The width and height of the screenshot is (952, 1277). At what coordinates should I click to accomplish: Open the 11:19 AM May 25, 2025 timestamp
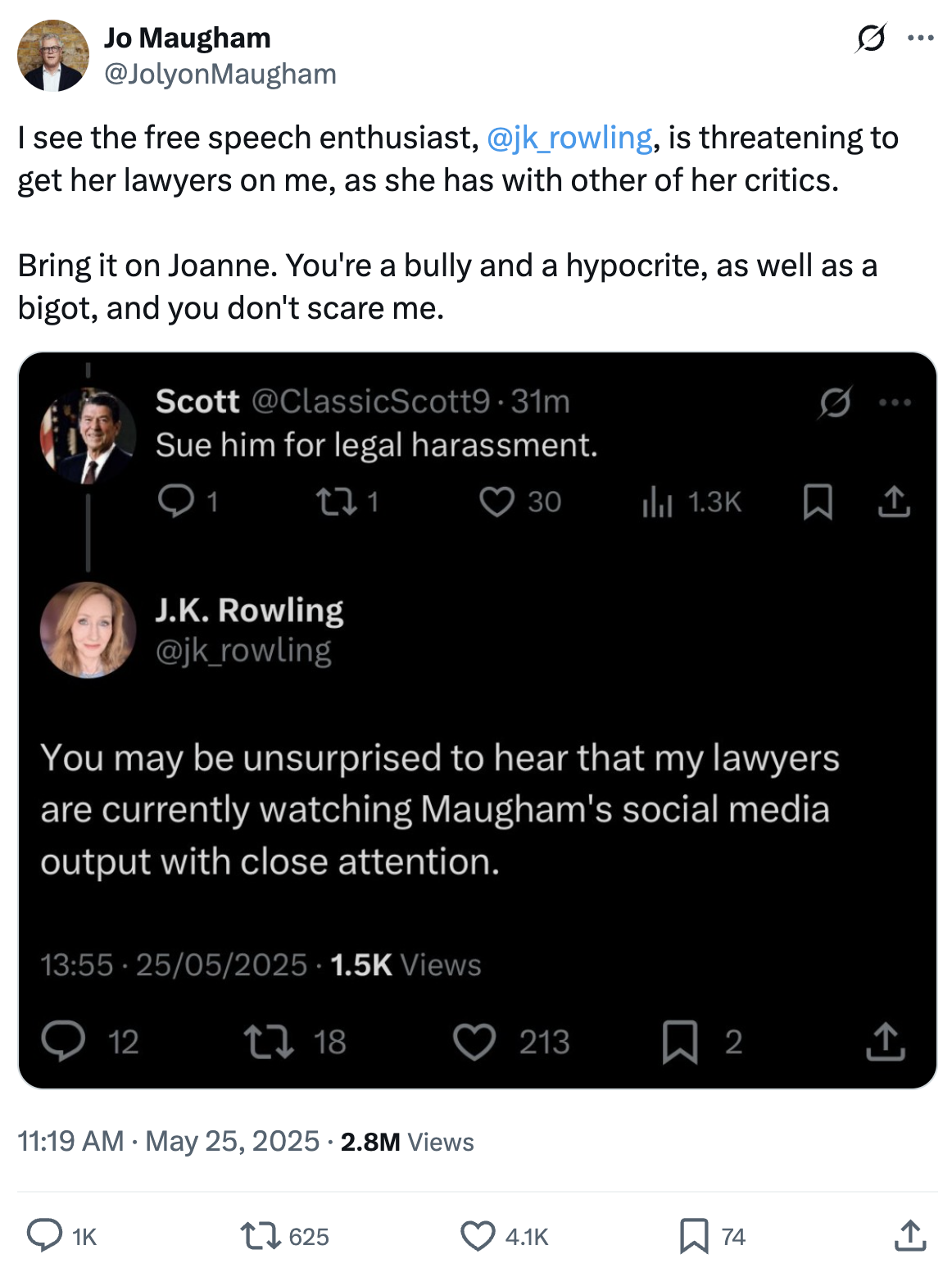click(168, 1141)
